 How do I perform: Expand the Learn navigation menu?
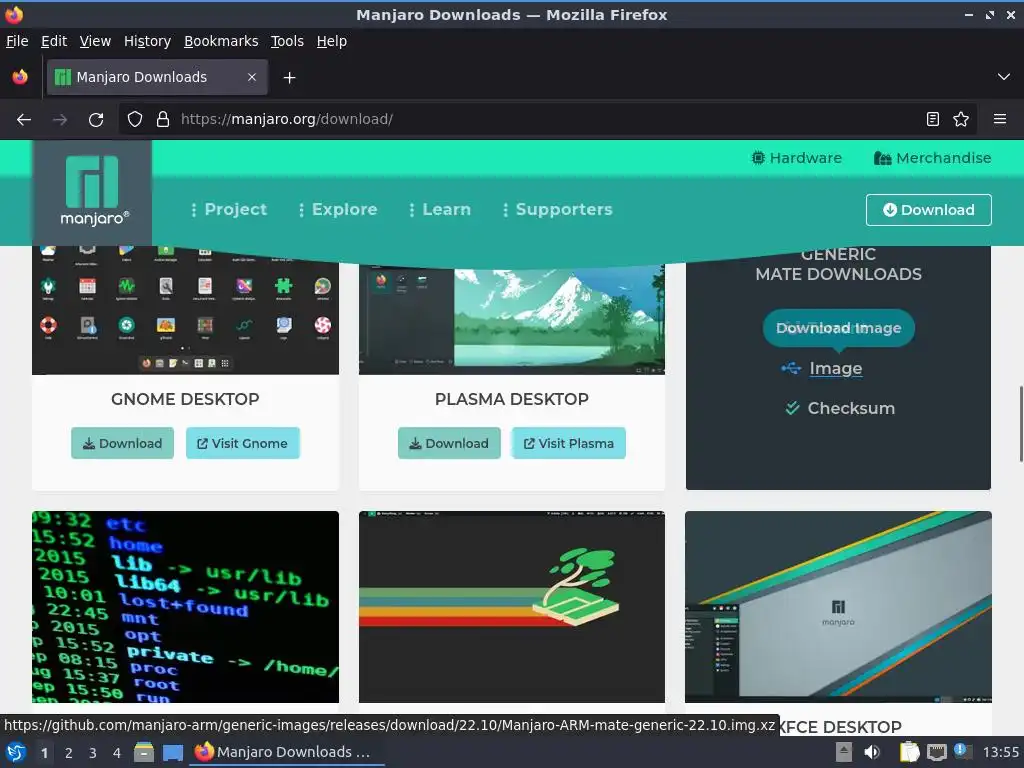[440, 210]
